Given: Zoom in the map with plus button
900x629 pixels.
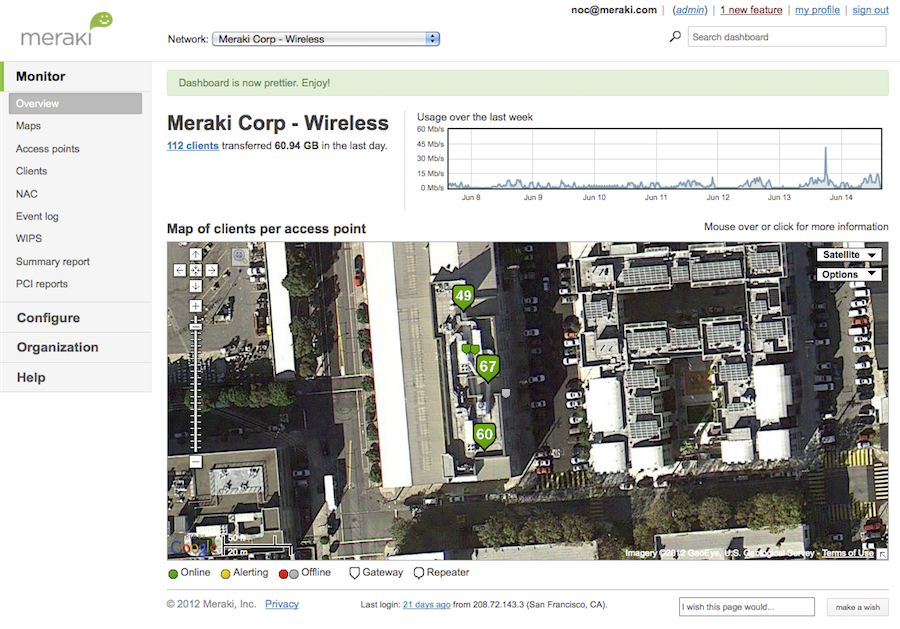Looking at the screenshot, I should [196, 306].
